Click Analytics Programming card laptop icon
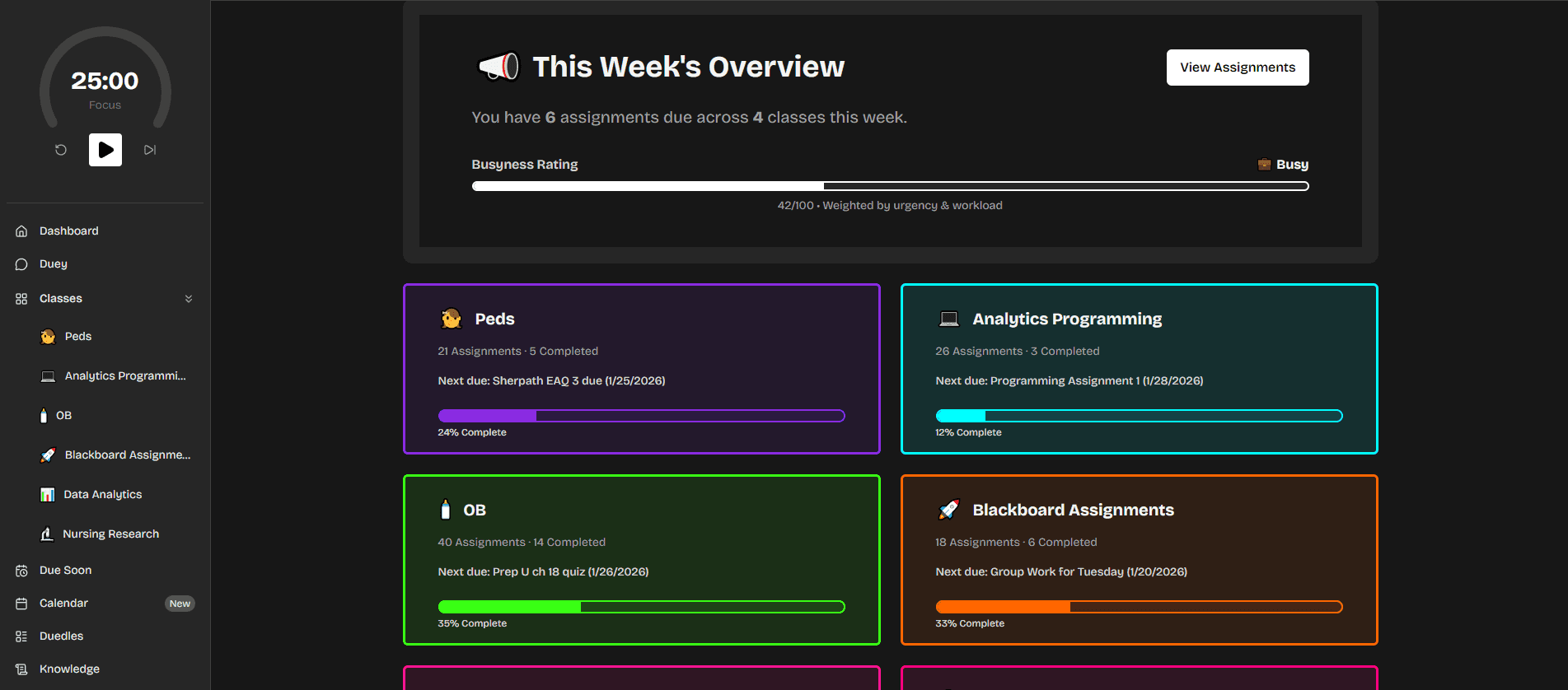 coord(949,319)
